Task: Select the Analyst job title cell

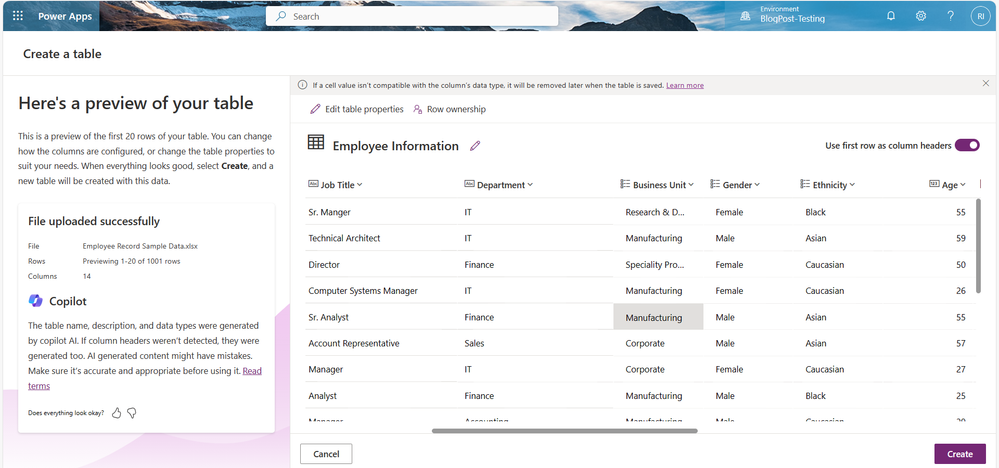Action: click(382, 395)
